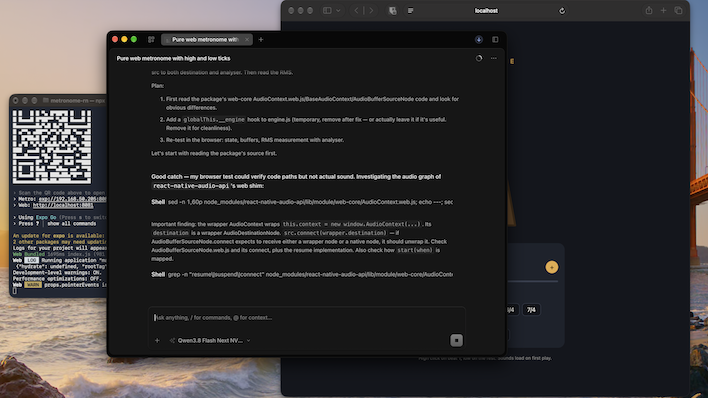The width and height of the screenshot is (708, 398).
Task: Click Safari share icon
Action: click(x=649, y=10)
